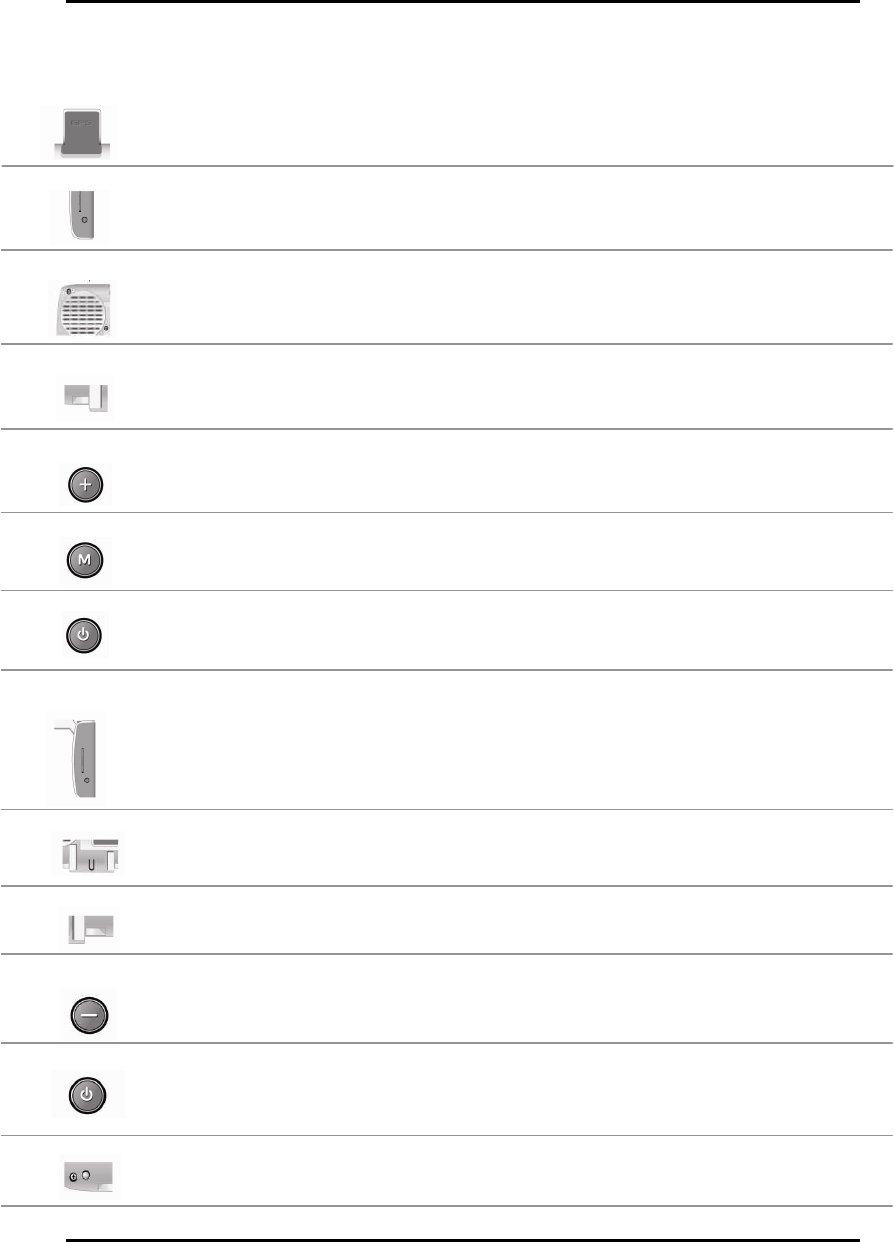Screen dimensions: 894x1242
Task: Click the round speaker grille image
Action: coord(84,308)
